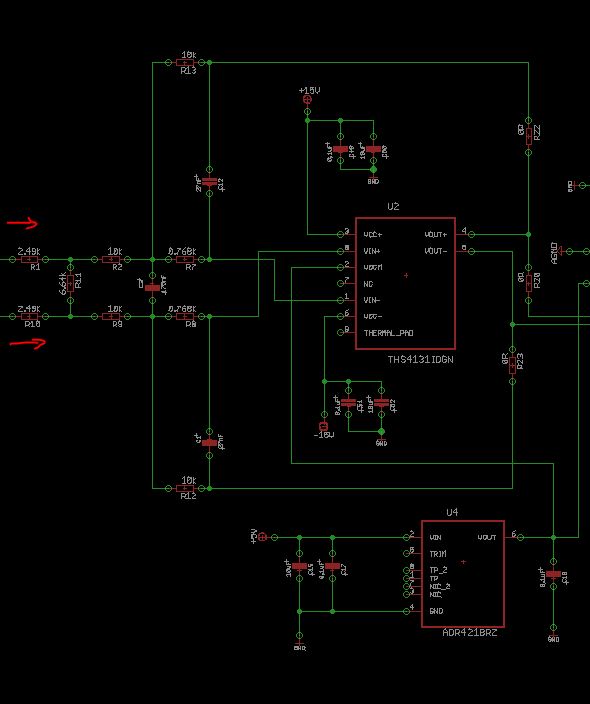Select the 0.1uF capacitor under +15V
Viewport: 590px width, 704px height.
[340, 149]
